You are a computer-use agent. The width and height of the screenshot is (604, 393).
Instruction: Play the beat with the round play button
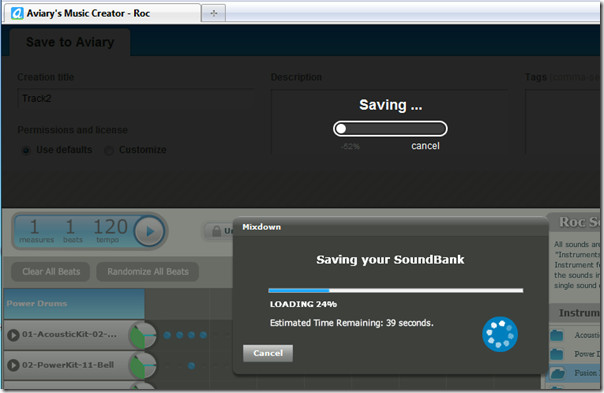pyautogui.click(x=149, y=231)
